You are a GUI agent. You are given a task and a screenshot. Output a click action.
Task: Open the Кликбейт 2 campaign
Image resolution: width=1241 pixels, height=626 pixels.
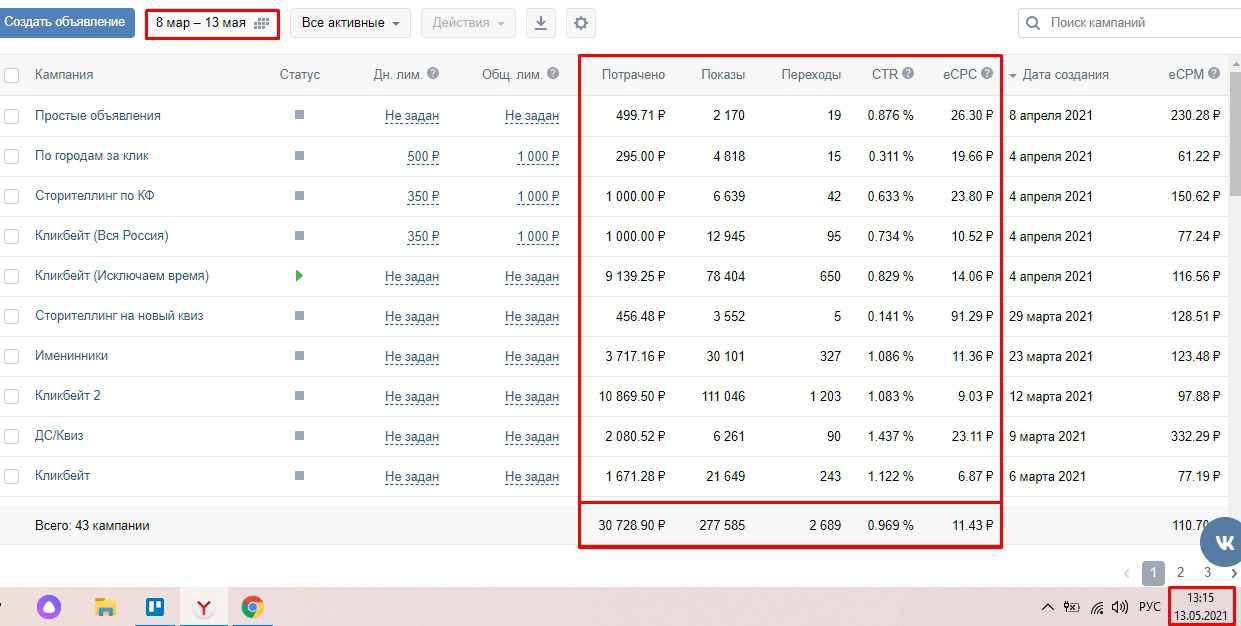click(x=68, y=395)
